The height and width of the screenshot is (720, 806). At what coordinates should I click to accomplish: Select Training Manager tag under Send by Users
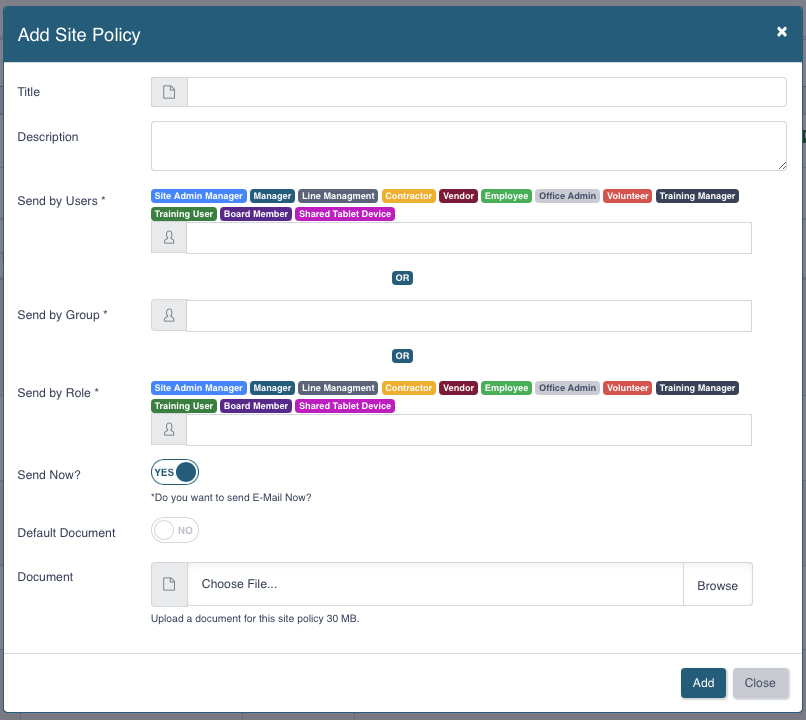pyautogui.click(x=697, y=196)
